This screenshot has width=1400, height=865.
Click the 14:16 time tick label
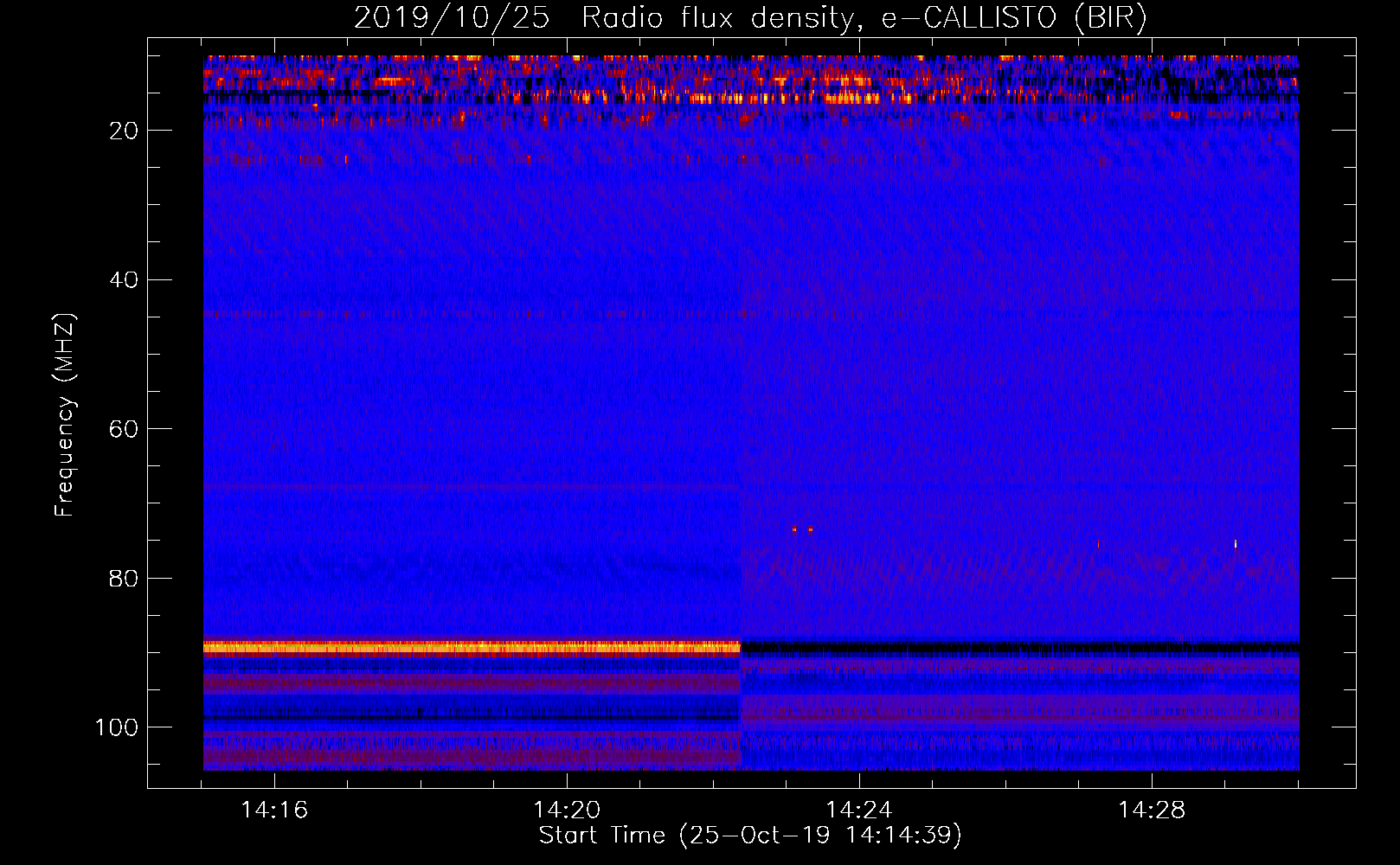click(274, 811)
